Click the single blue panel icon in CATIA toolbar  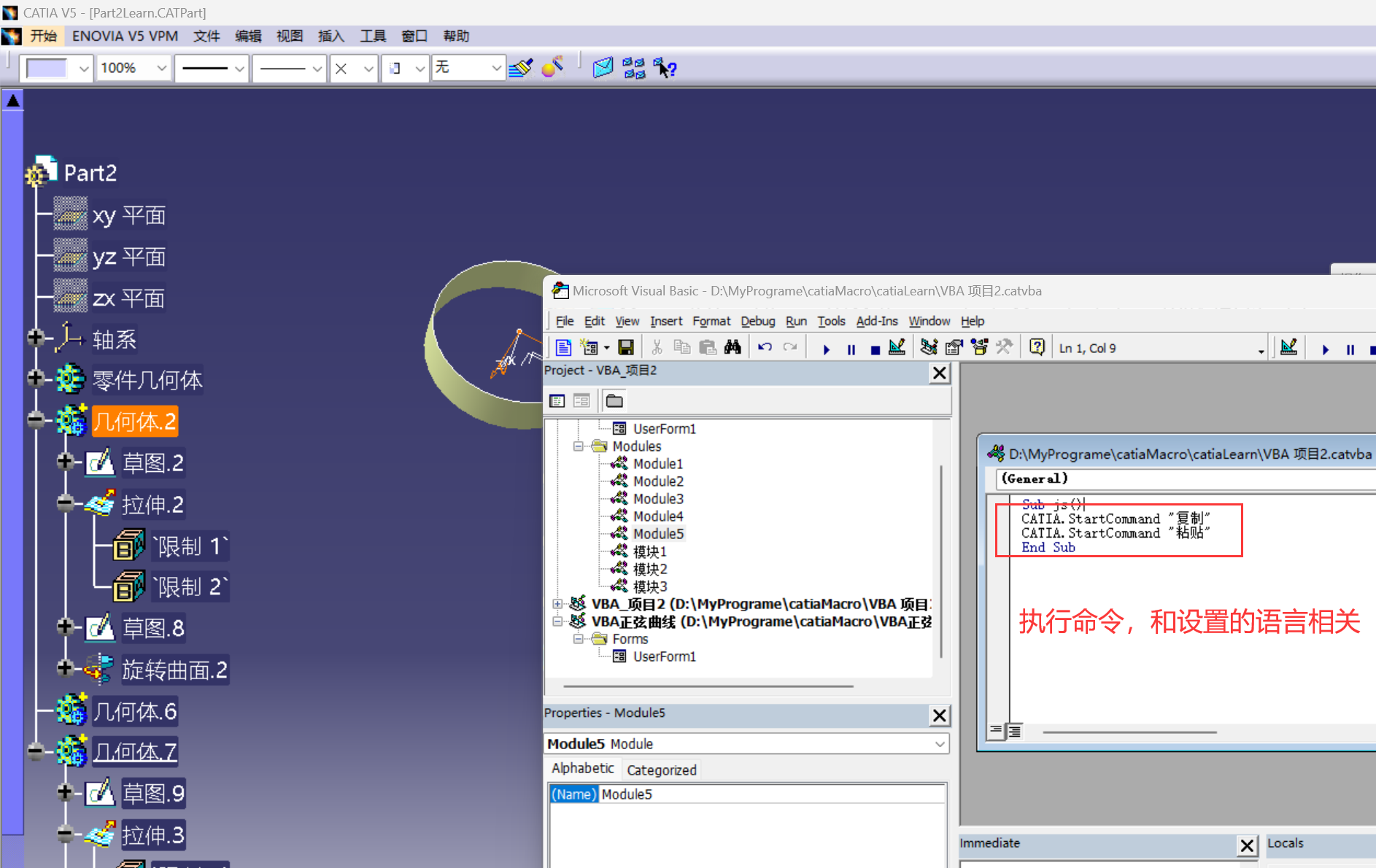[x=603, y=68]
